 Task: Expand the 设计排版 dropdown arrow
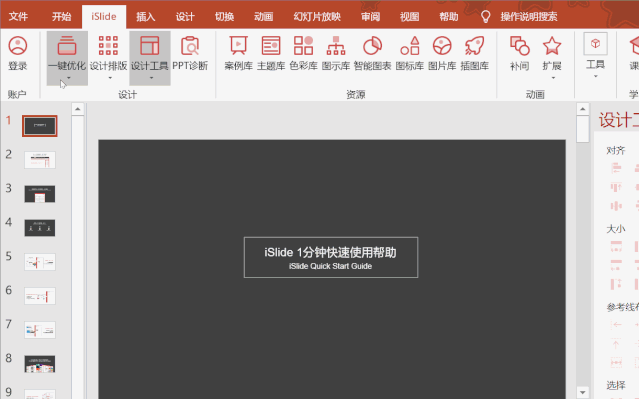pyautogui.click(x=110, y=78)
